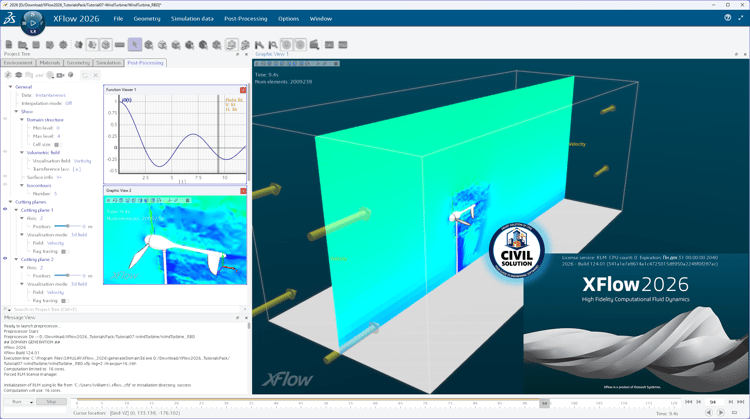Open the File menu
Image resolution: width=750 pixels, height=419 pixels.
click(x=118, y=19)
